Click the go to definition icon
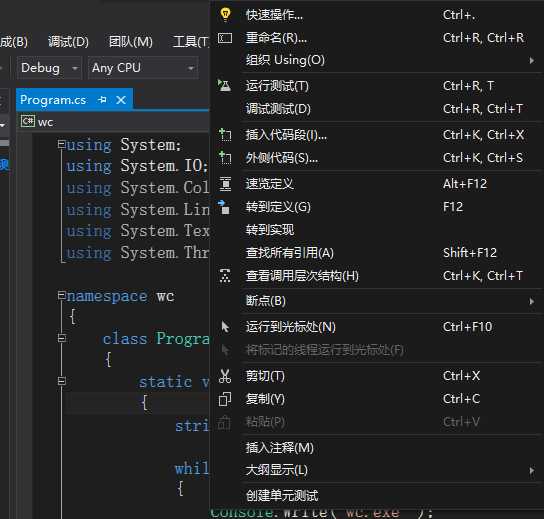544x519 pixels. click(x=224, y=207)
